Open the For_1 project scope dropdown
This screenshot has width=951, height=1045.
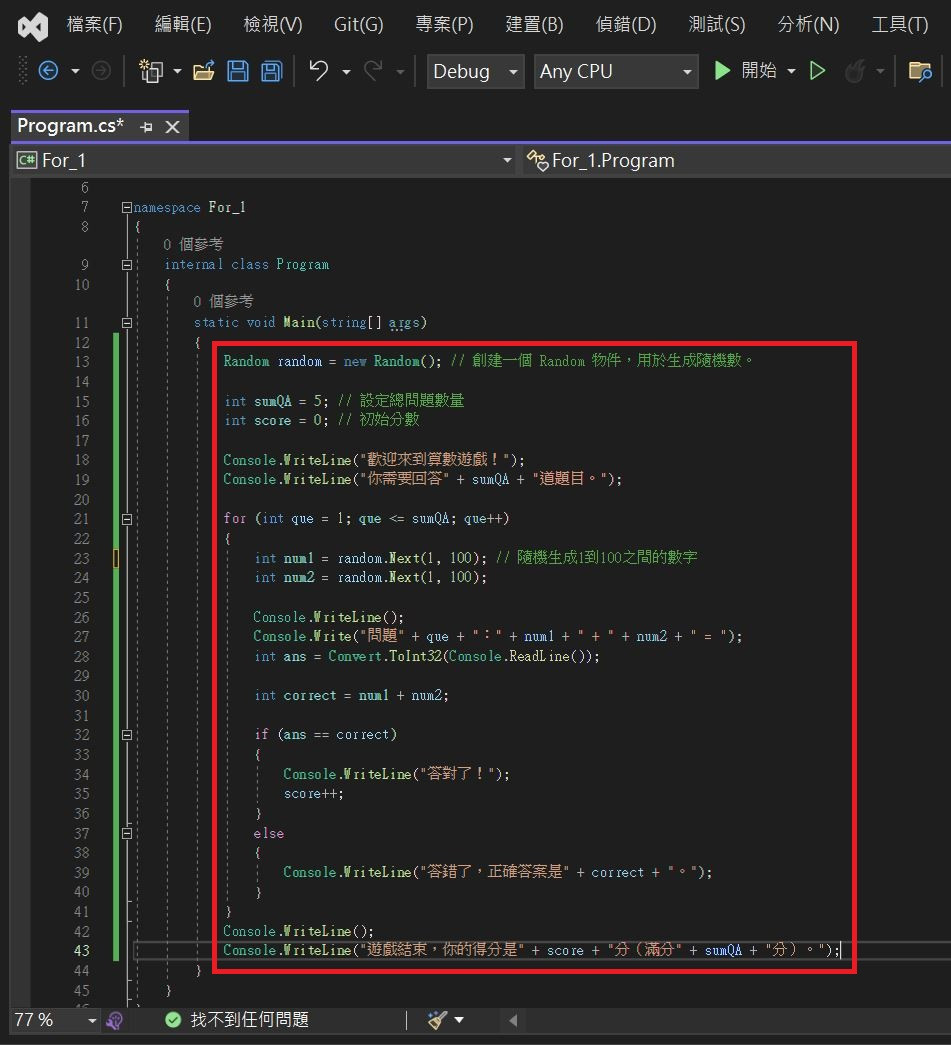tap(264, 160)
